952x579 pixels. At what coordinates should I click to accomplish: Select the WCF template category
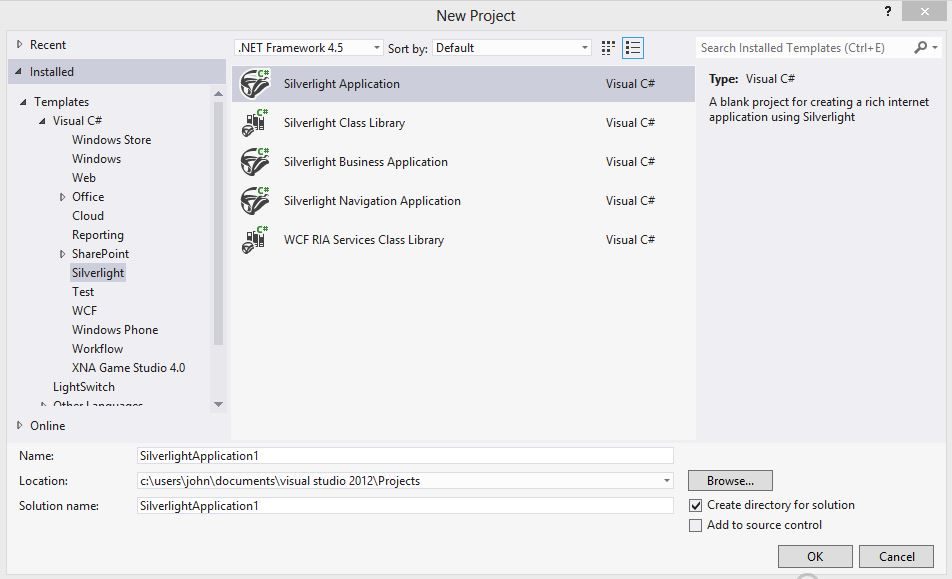point(84,311)
